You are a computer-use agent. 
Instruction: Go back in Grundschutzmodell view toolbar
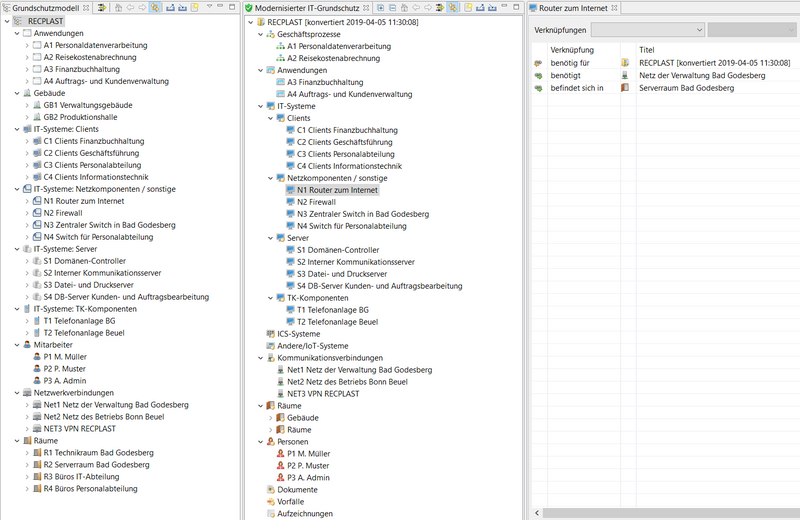point(130,8)
